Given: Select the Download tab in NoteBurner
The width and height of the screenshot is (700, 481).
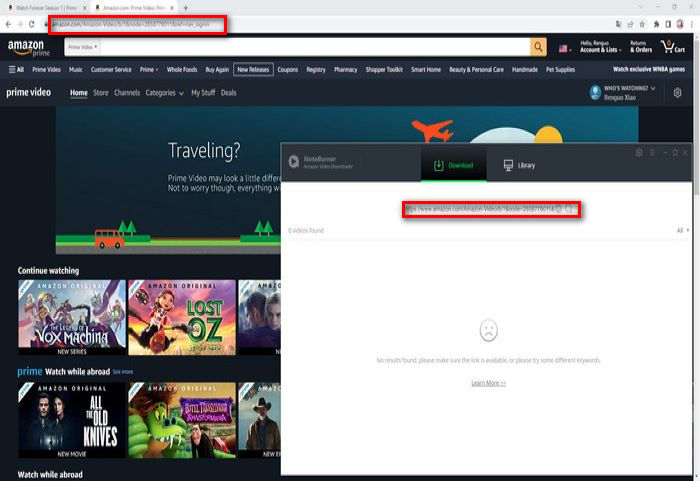Looking at the screenshot, I should 454,165.
